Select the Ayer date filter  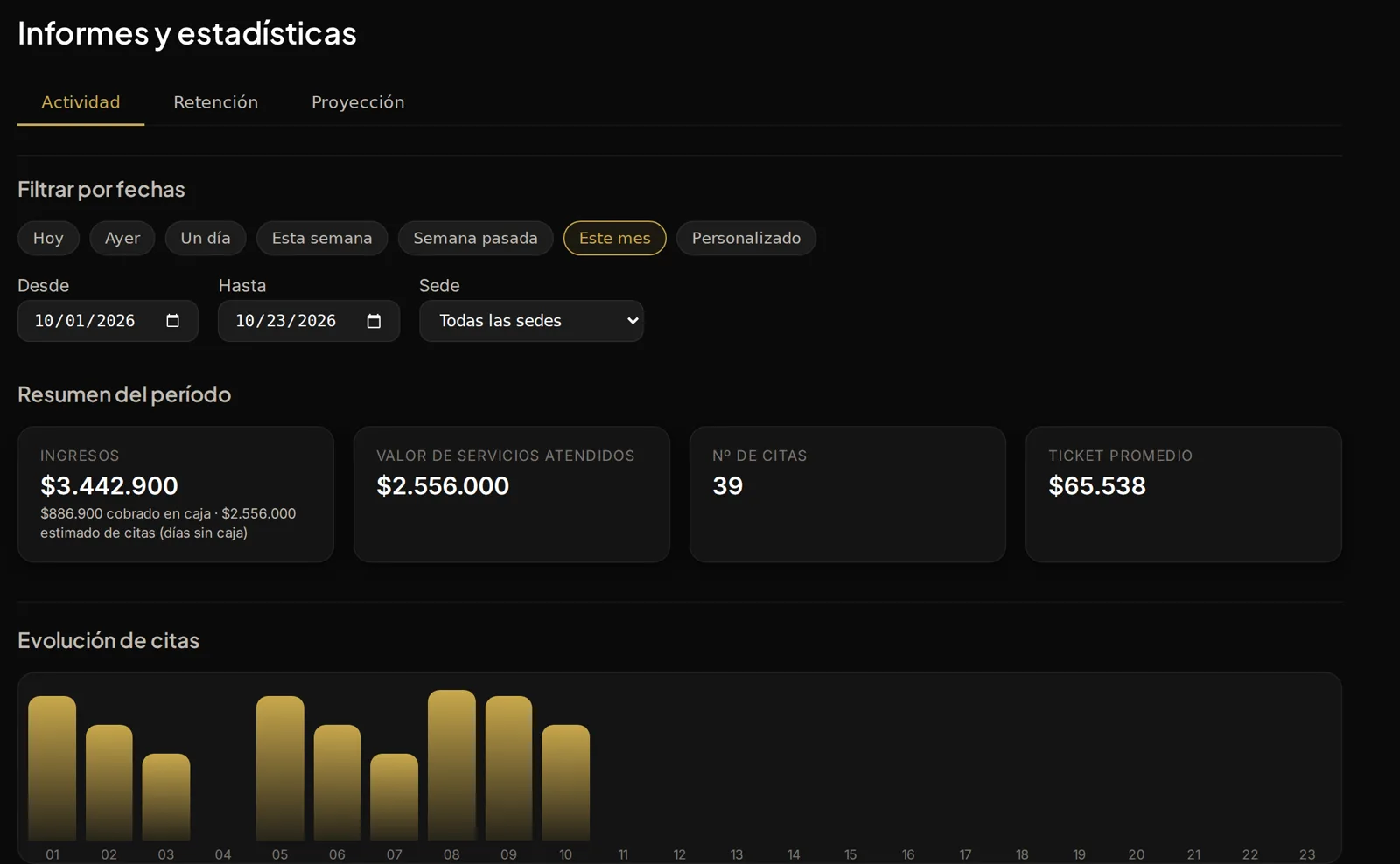pos(122,238)
